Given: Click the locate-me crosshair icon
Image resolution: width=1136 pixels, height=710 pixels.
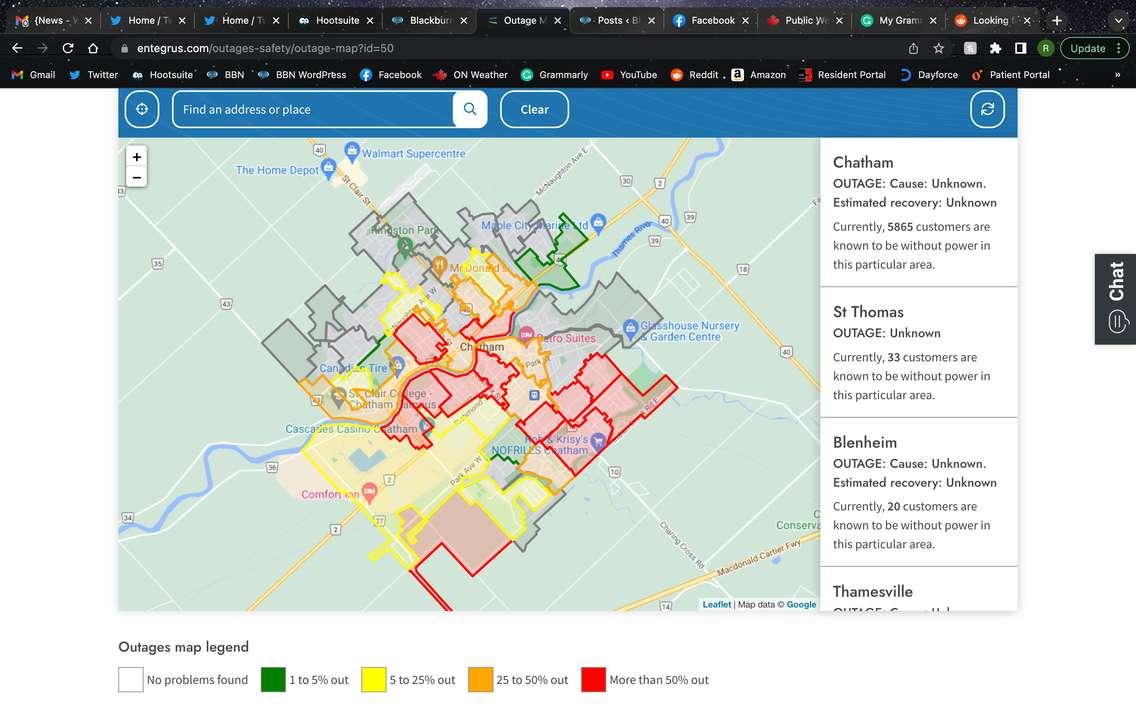Looking at the screenshot, I should 142,109.
